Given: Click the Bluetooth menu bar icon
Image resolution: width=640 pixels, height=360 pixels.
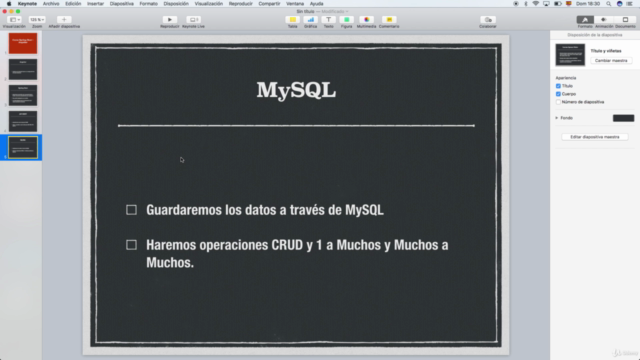Looking at the screenshot, I should pyautogui.click(x=526, y=4).
